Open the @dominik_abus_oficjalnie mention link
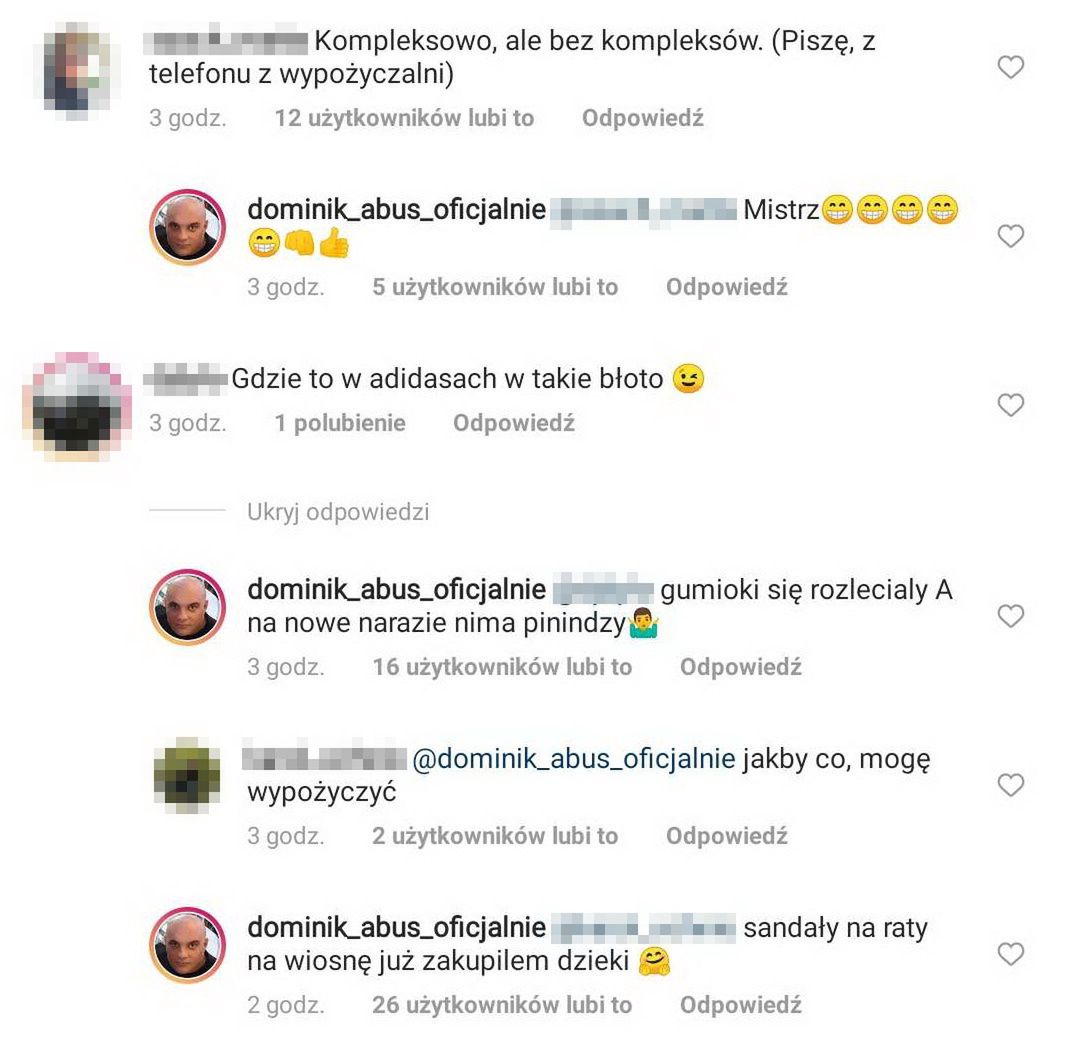 click(x=574, y=759)
